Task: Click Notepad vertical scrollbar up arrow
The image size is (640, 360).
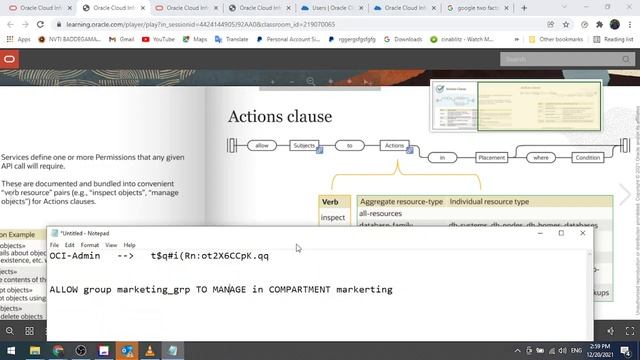Action: [589, 254]
